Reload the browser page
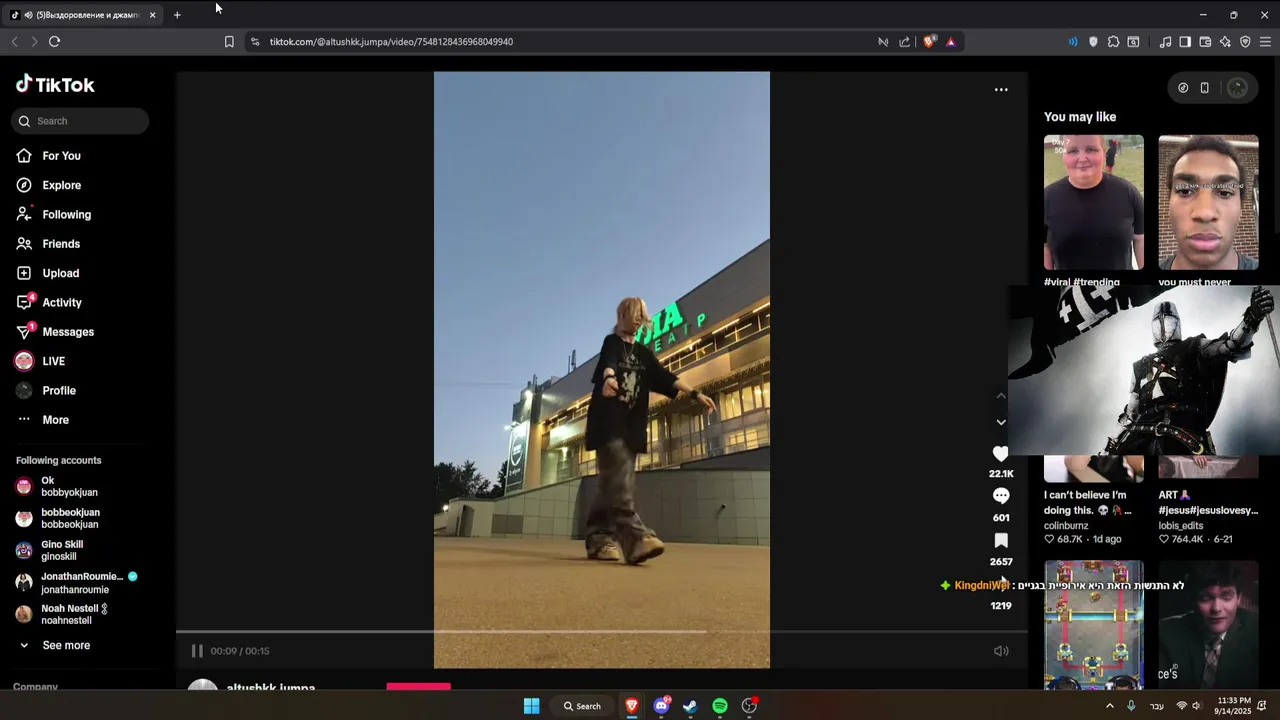1280x720 pixels. (x=54, y=42)
